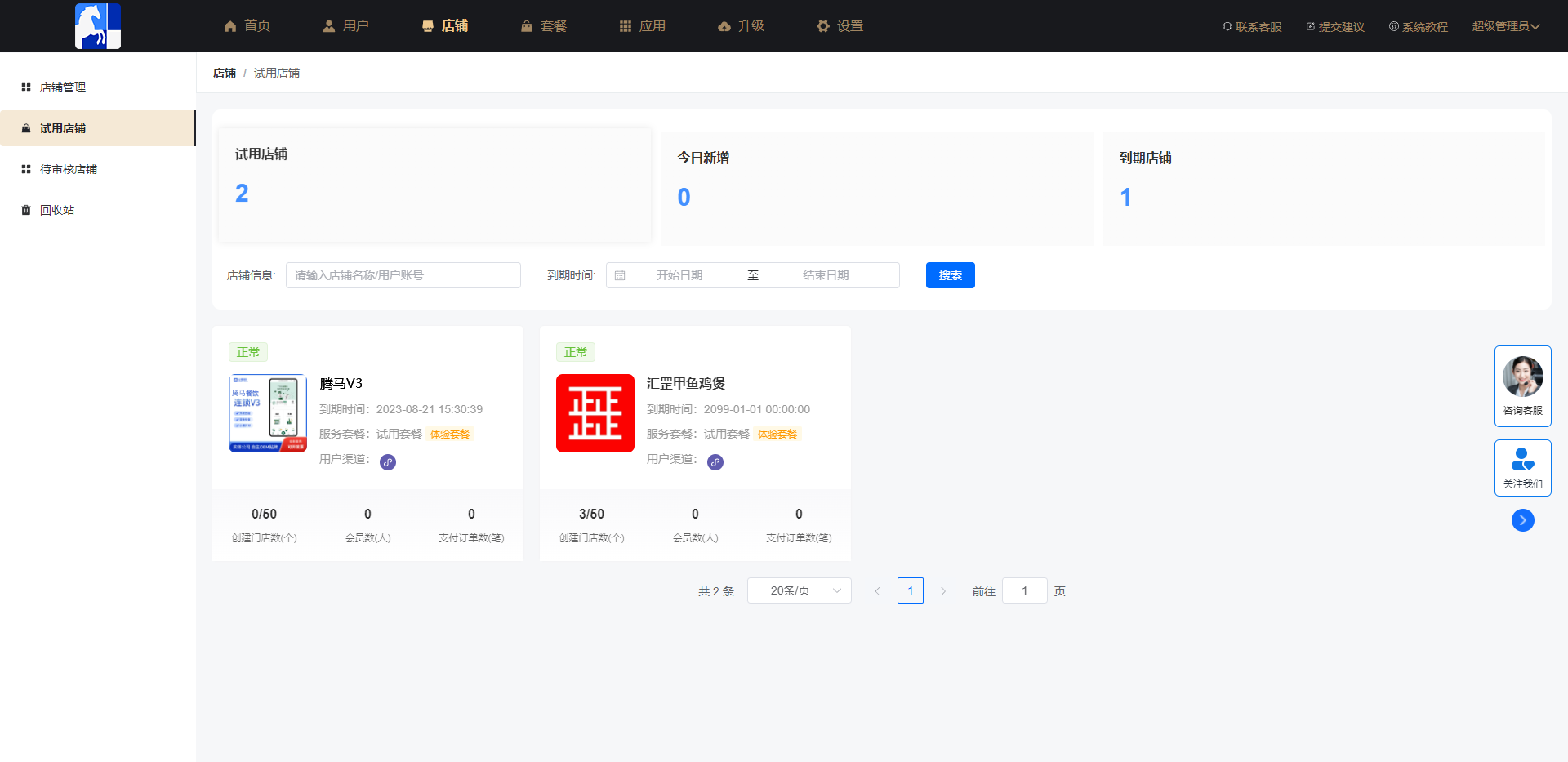Open the 用户 menu
This screenshot has height=762, width=1568.
click(x=345, y=26)
